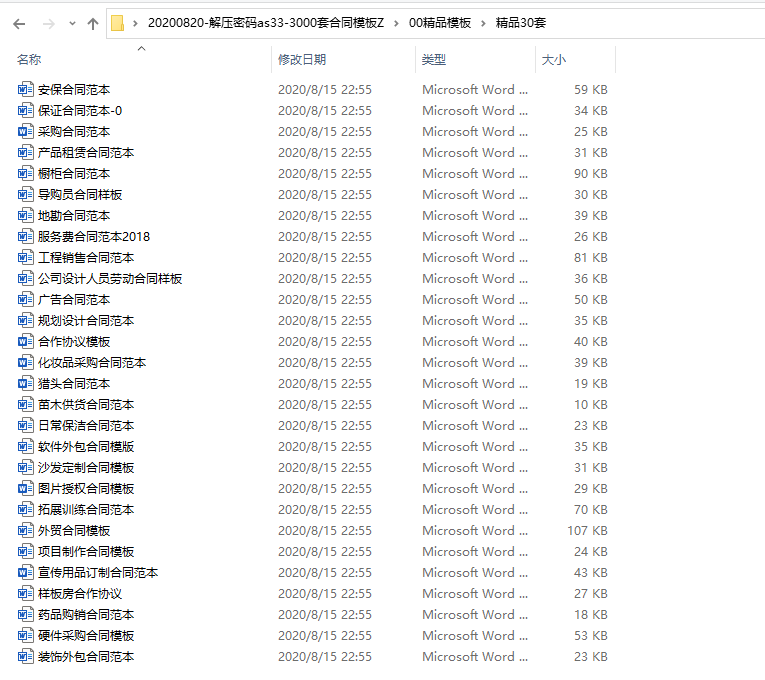Click the 90 KB size value
Image resolution: width=765 pixels, height=680 pixels.
point(590,173)
